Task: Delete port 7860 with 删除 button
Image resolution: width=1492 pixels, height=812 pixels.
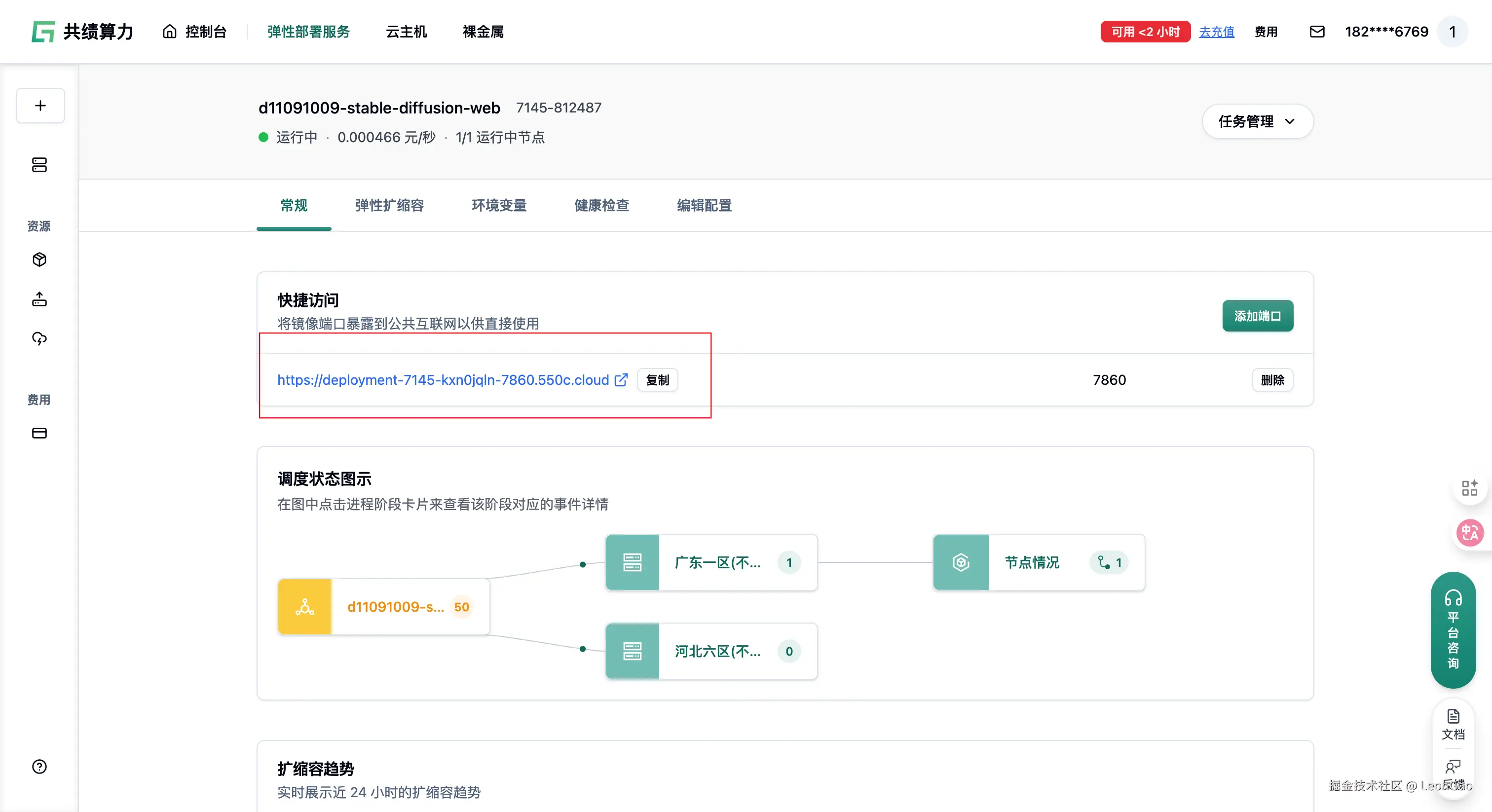Action: coord(1272,380)
